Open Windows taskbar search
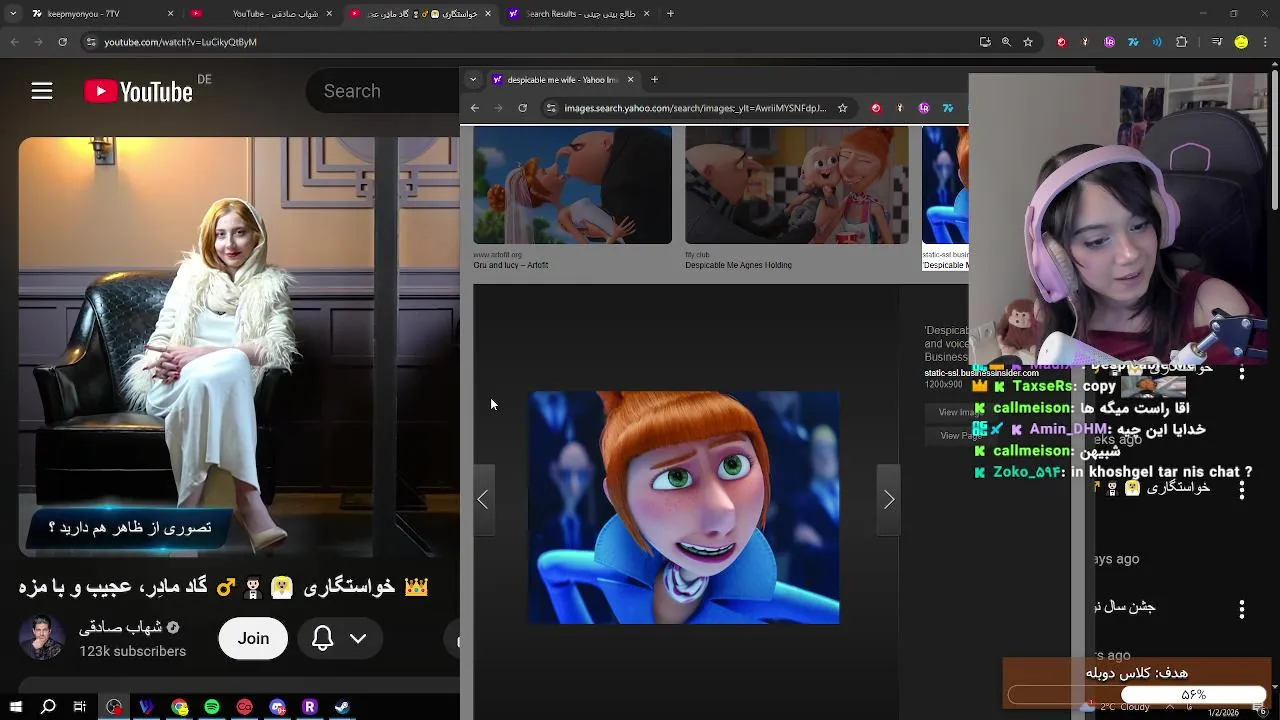1280x720 pixels. pos(48,707)
